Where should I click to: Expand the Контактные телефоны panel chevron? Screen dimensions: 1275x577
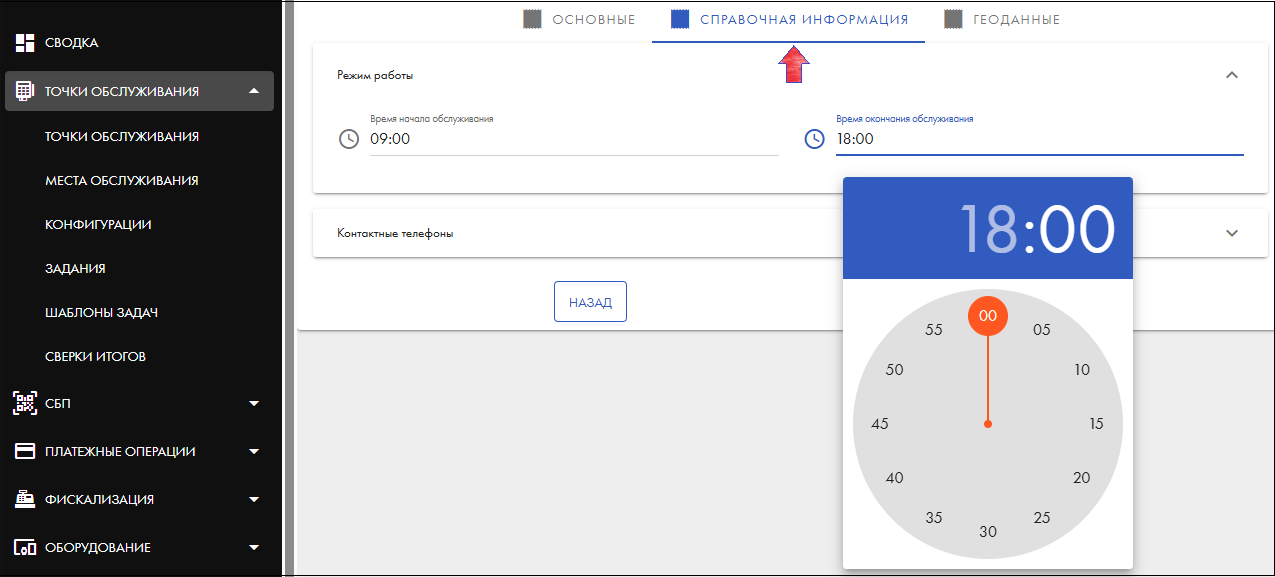pos(1232,233)
